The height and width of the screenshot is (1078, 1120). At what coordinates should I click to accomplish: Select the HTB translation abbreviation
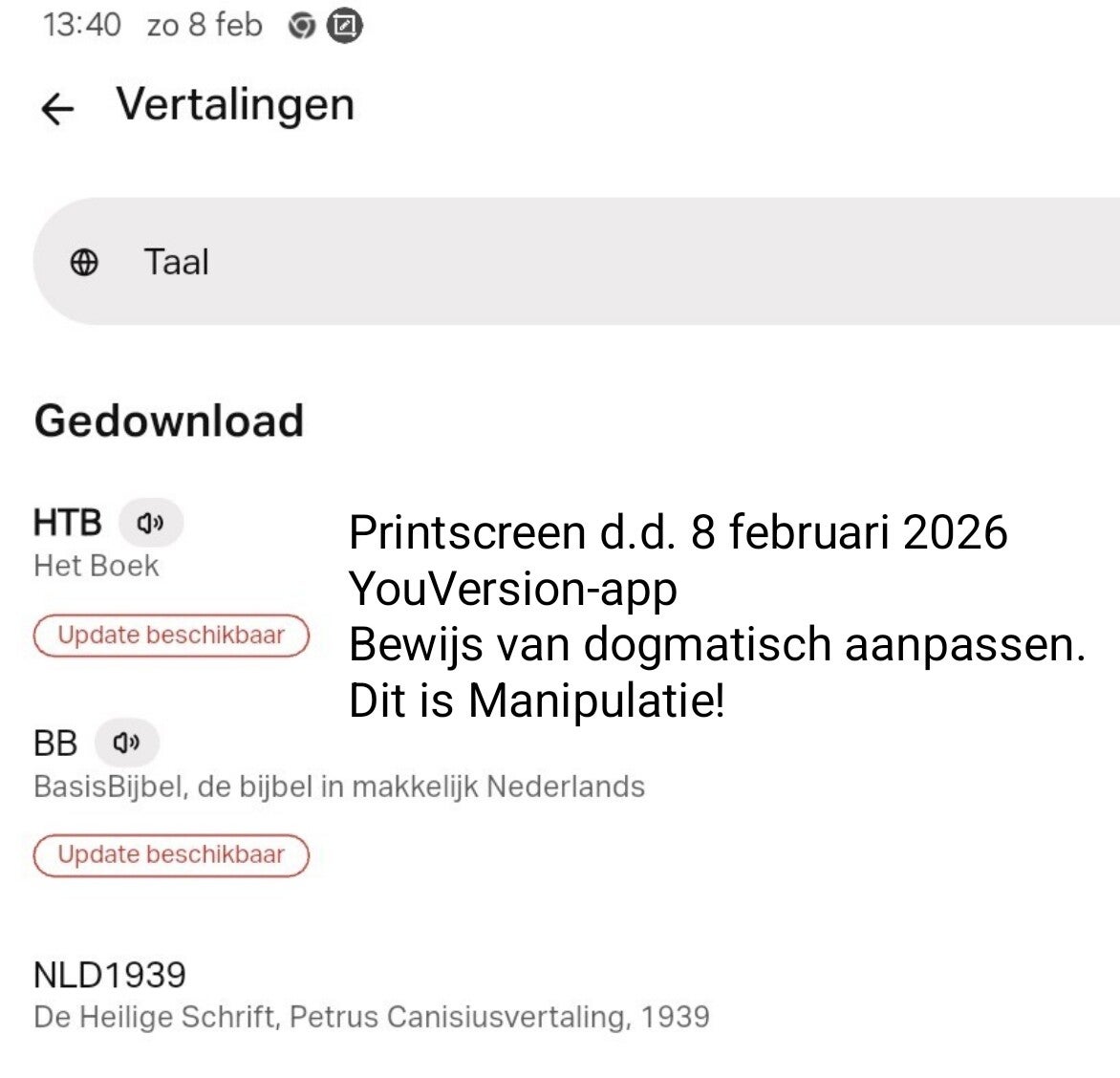(x=67, y=523)
